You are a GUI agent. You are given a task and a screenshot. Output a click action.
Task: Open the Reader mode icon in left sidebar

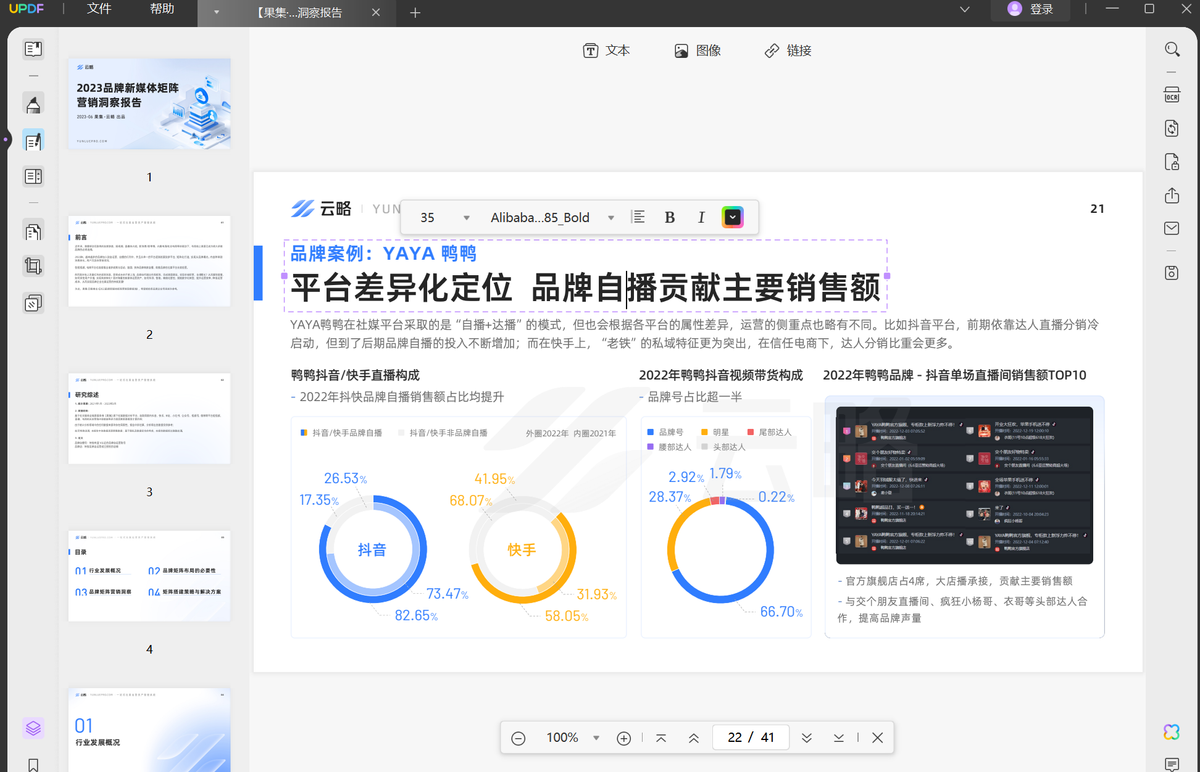33,49
